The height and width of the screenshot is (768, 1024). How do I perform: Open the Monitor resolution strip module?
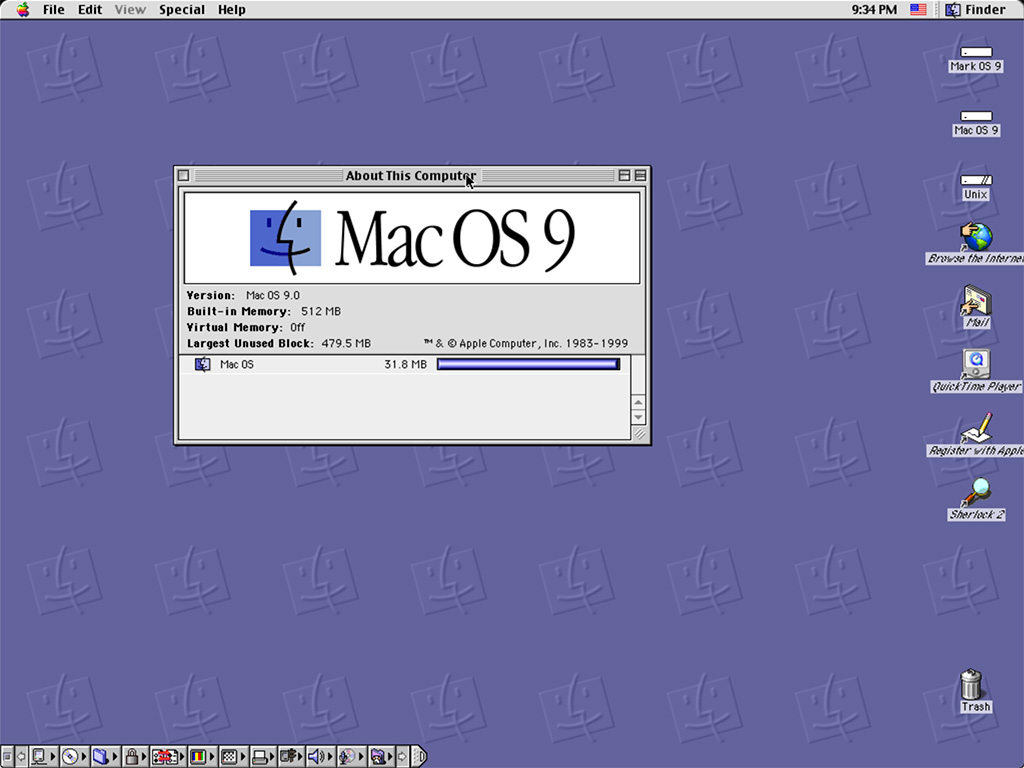(233, 757)
